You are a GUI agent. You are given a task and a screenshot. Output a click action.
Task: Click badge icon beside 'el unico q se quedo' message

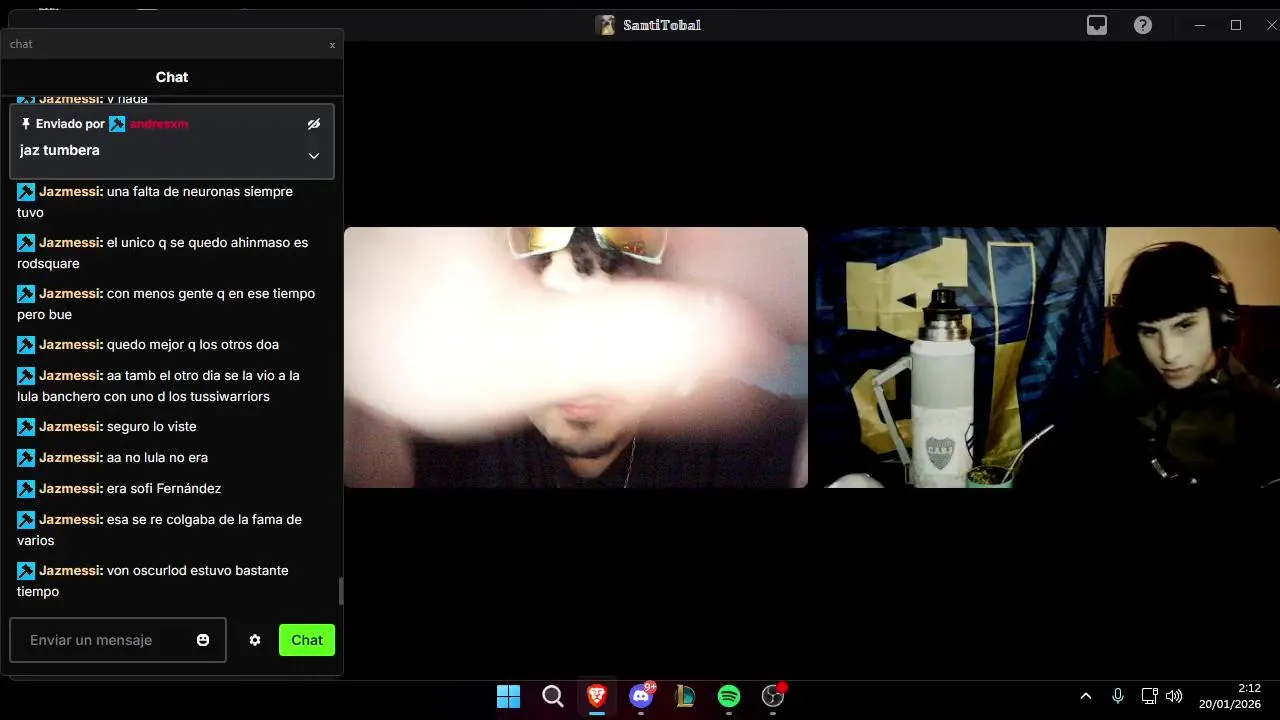click(26, 243)
